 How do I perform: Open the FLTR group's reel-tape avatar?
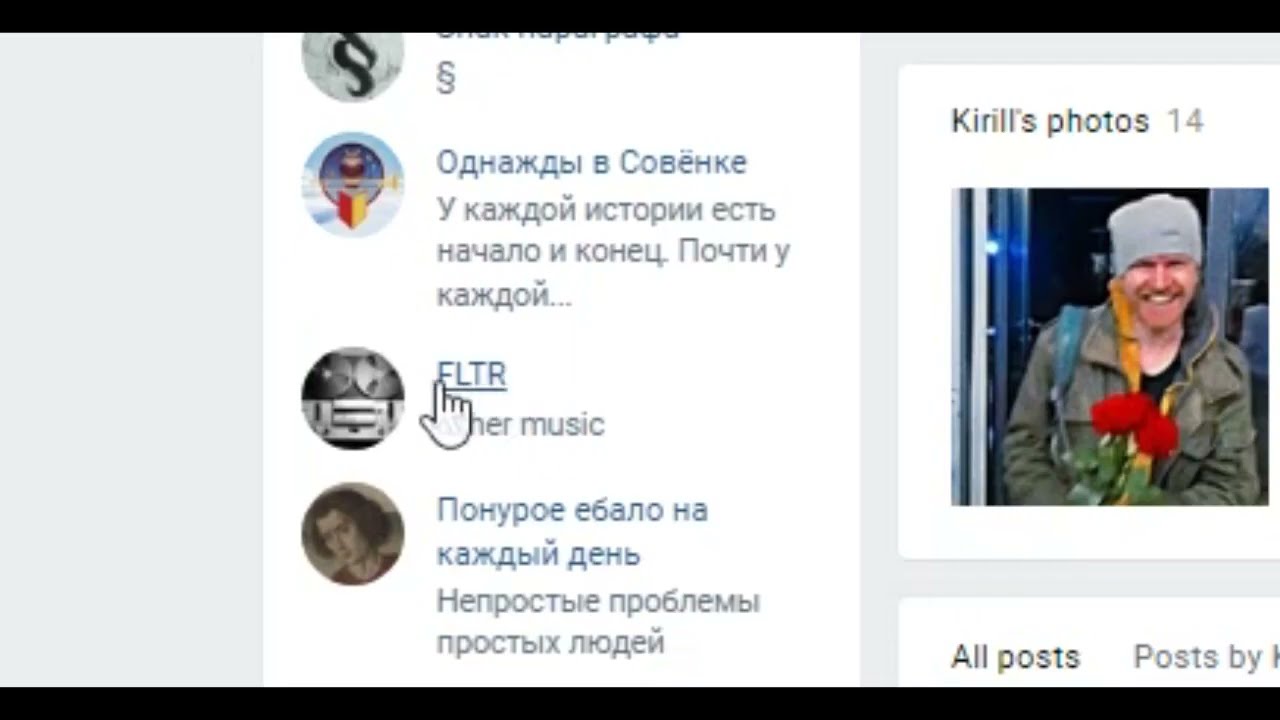(352, 398)
